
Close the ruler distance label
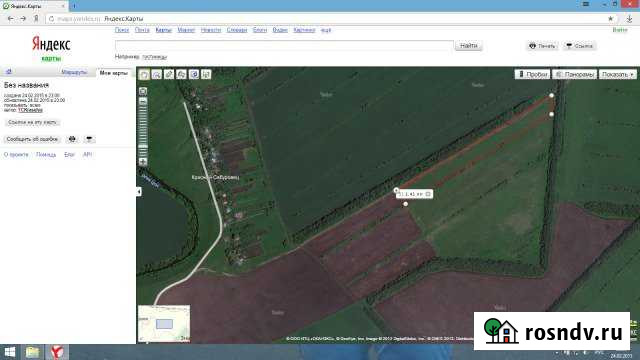428,194
